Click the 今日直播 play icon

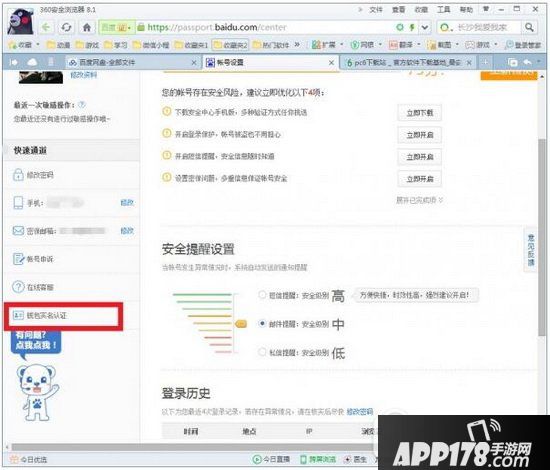[x=257, y=459]
